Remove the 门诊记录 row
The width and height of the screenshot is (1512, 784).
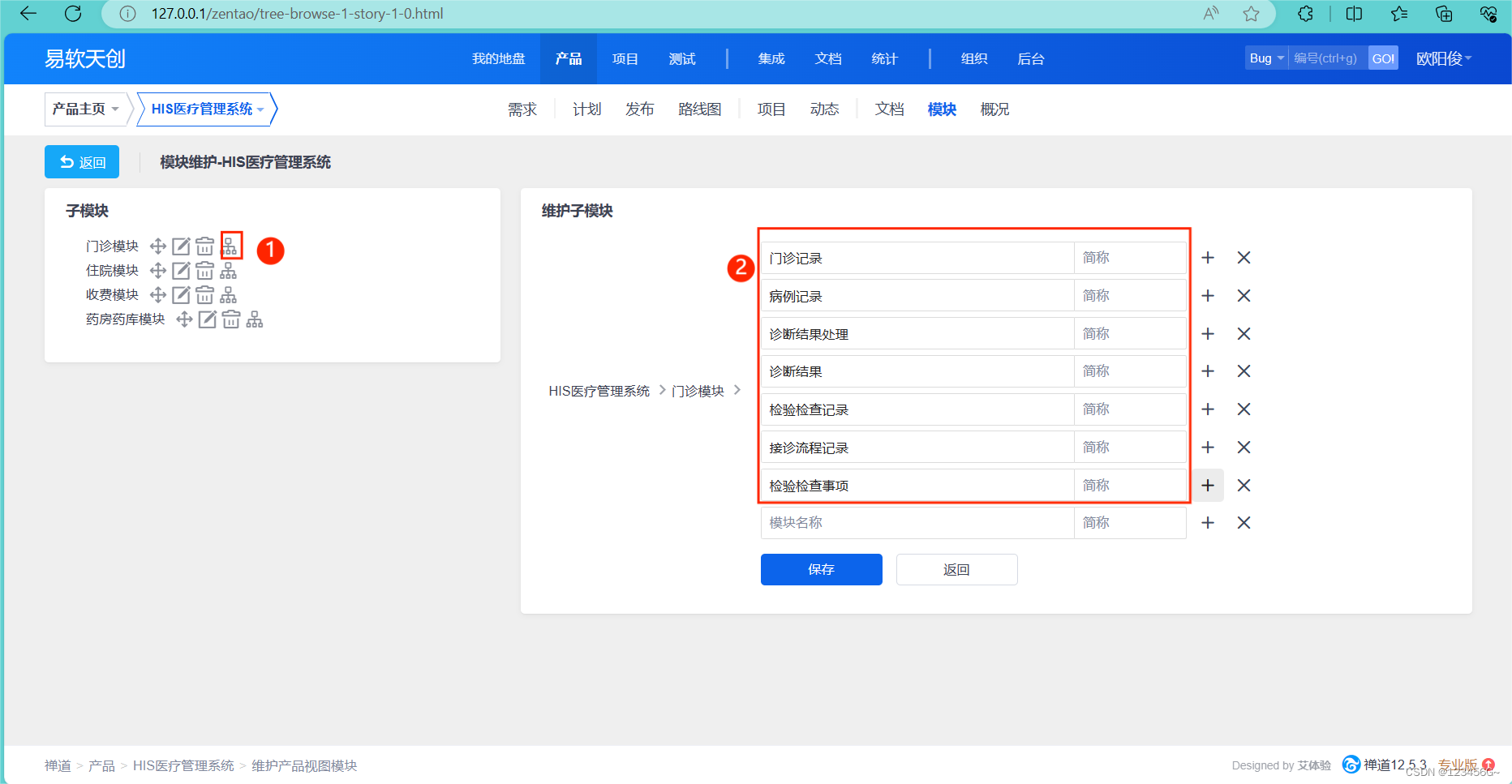pyautogui.click(x=1244, y=258)
